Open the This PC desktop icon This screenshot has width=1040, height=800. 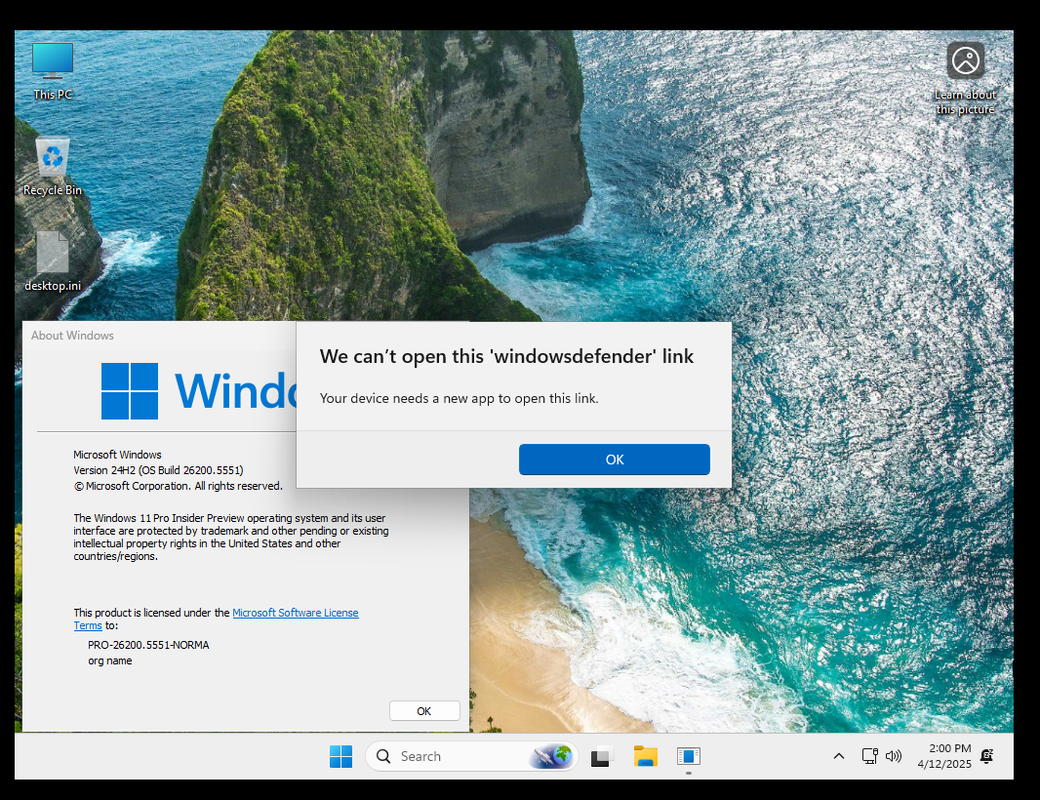[x=52, y=71]
